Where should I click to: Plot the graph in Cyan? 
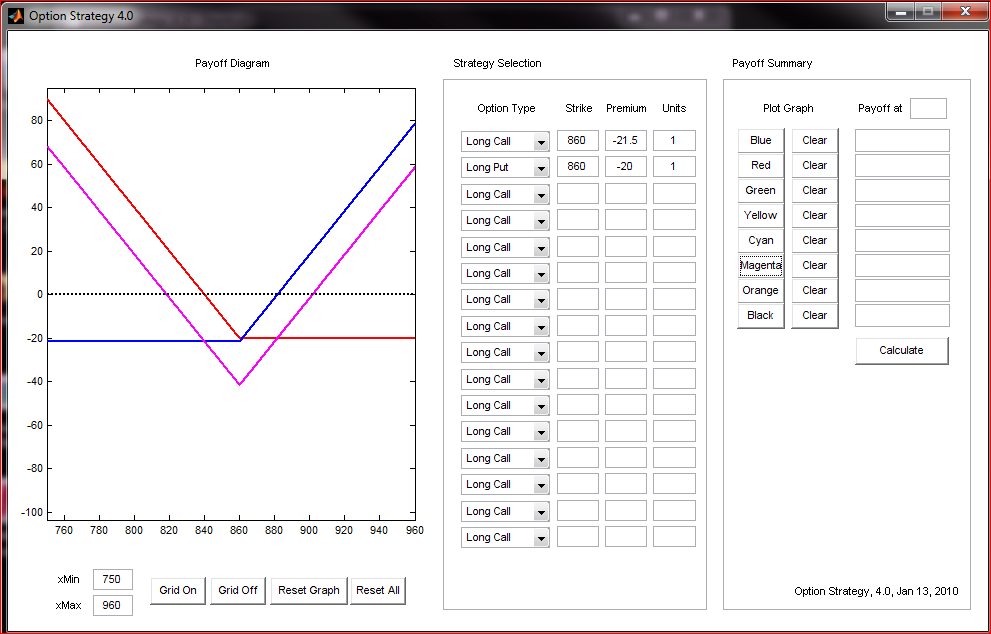[760, 240]
